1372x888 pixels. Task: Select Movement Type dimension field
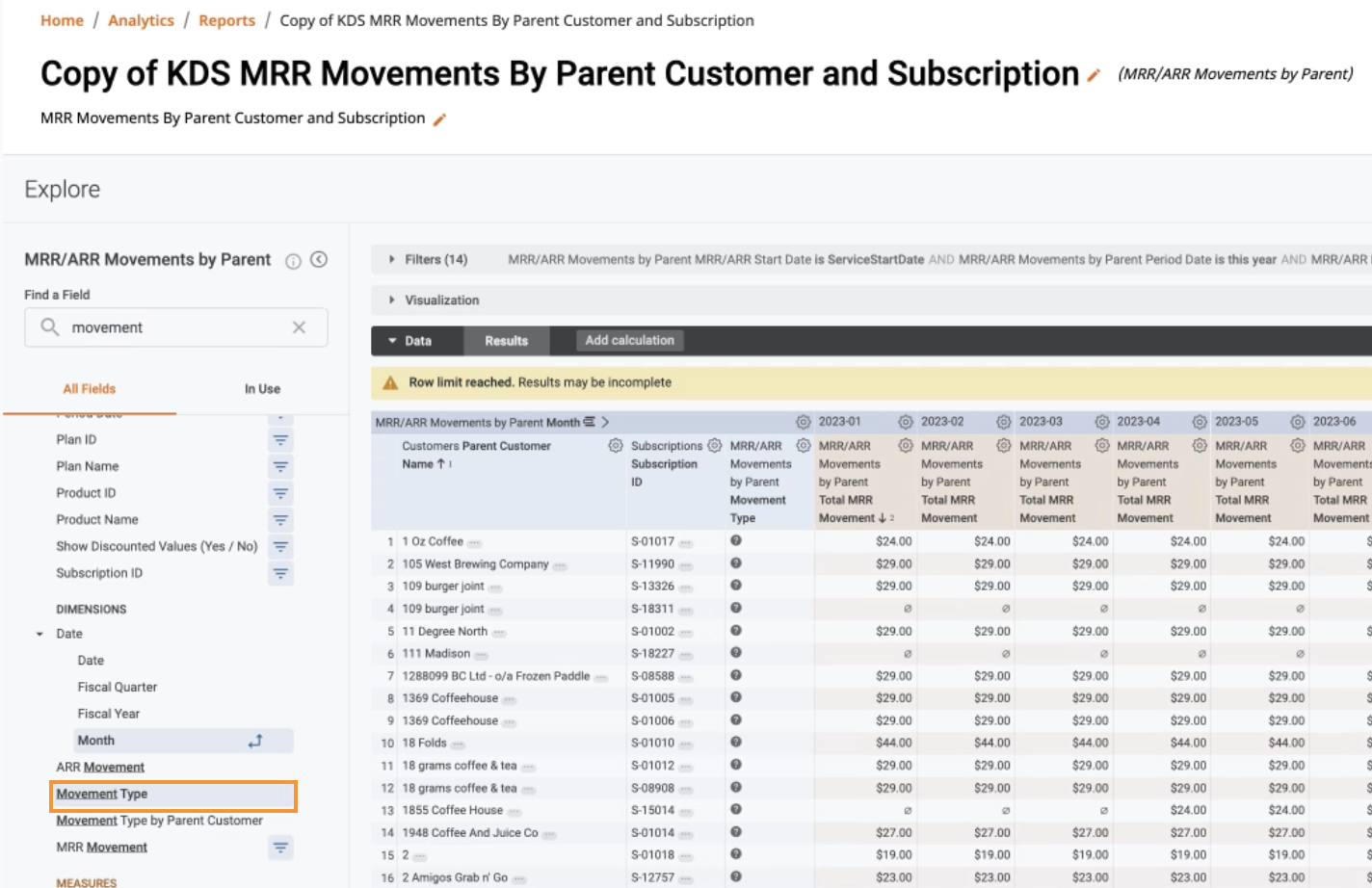pos(173,795)
